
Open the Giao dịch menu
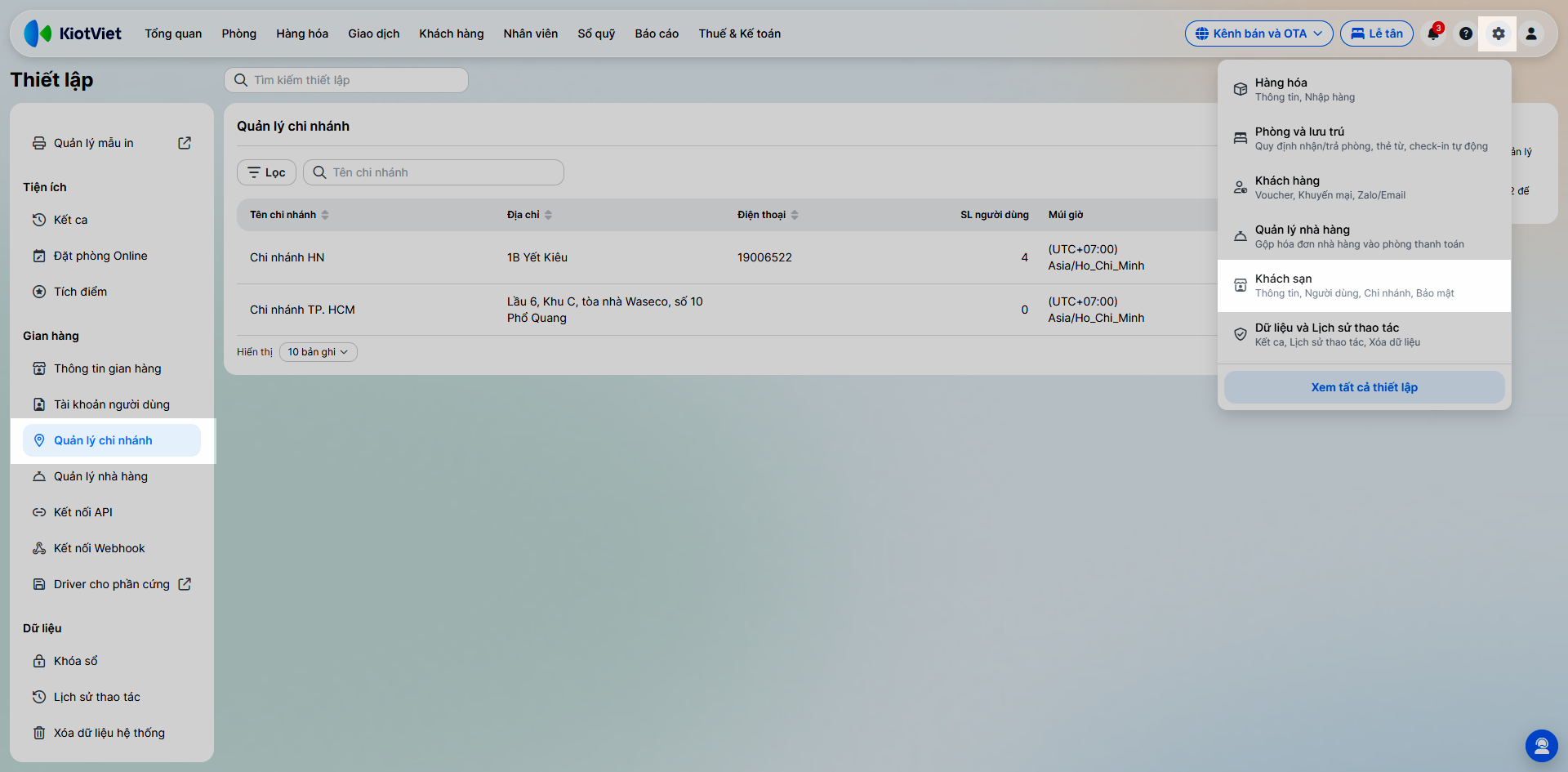pos(374,33)
